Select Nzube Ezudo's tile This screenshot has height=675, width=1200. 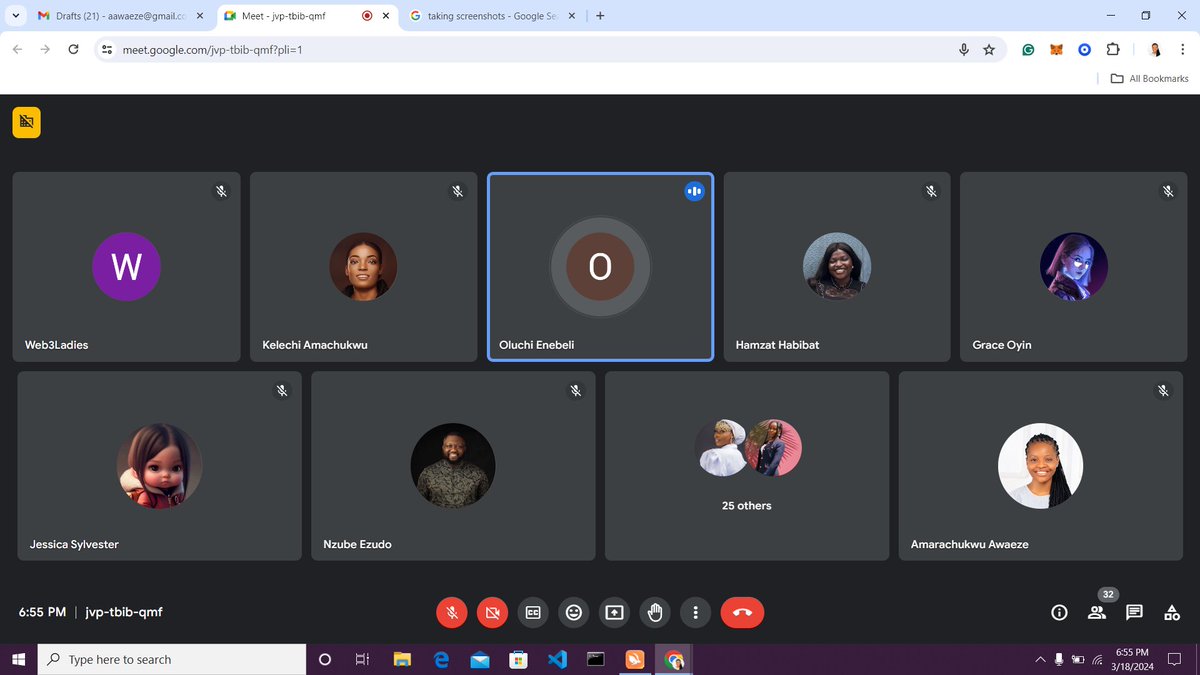[x=453, y=466]
